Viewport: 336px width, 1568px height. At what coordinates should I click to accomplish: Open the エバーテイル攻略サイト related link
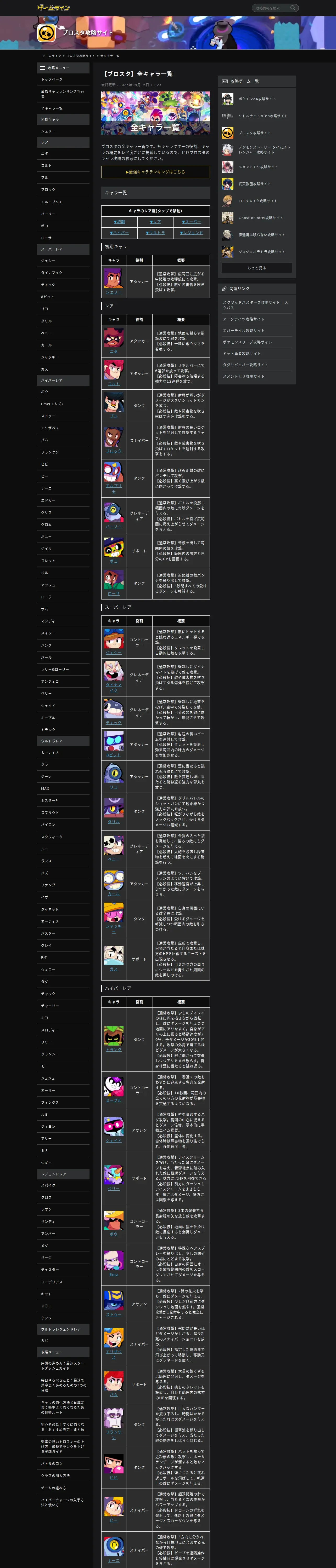pyautogui.click(x=257, y=331)
